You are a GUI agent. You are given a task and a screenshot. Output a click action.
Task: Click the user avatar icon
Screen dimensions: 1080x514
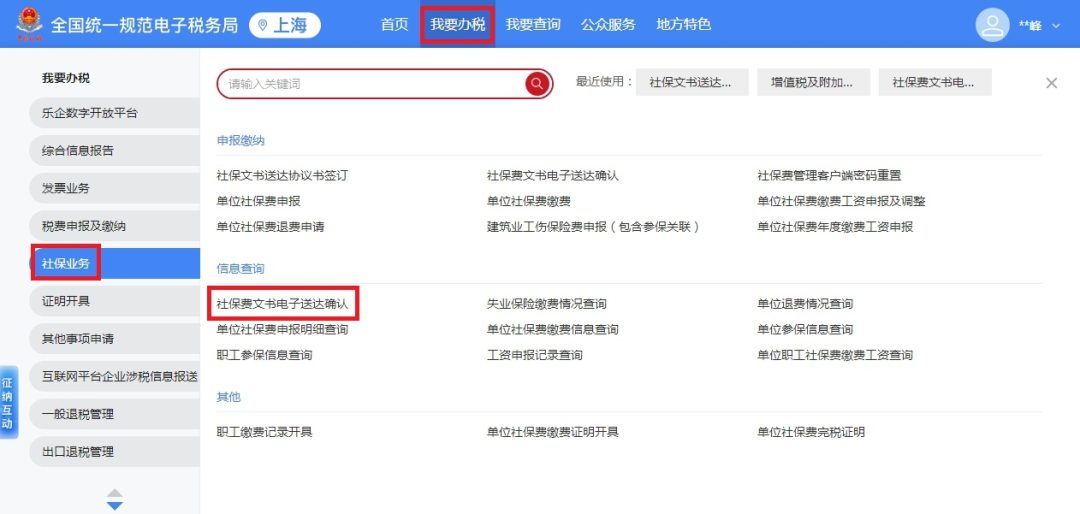click(x=992, y=25)
